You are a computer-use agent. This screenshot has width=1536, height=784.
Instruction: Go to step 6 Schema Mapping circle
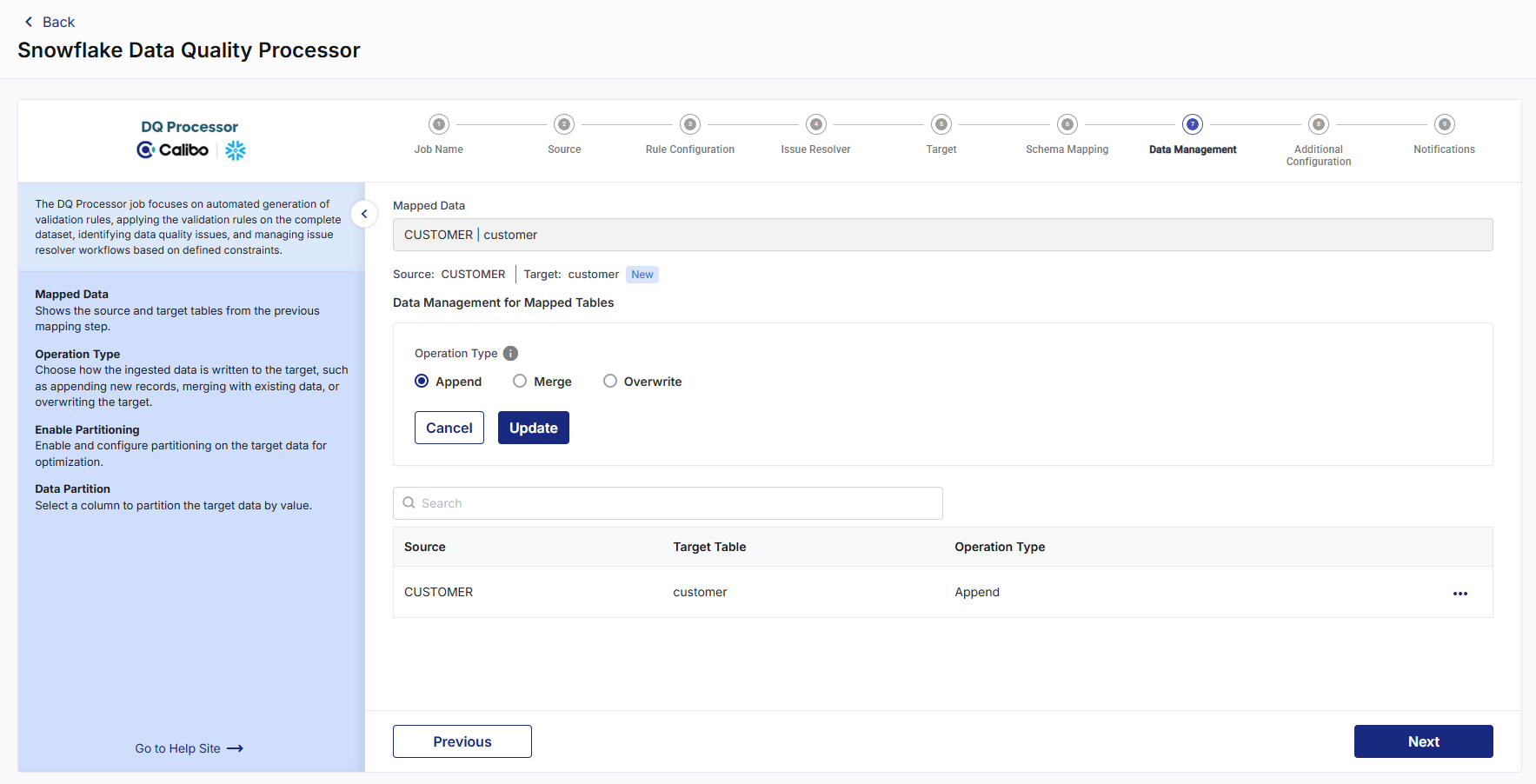[1067, 124]
